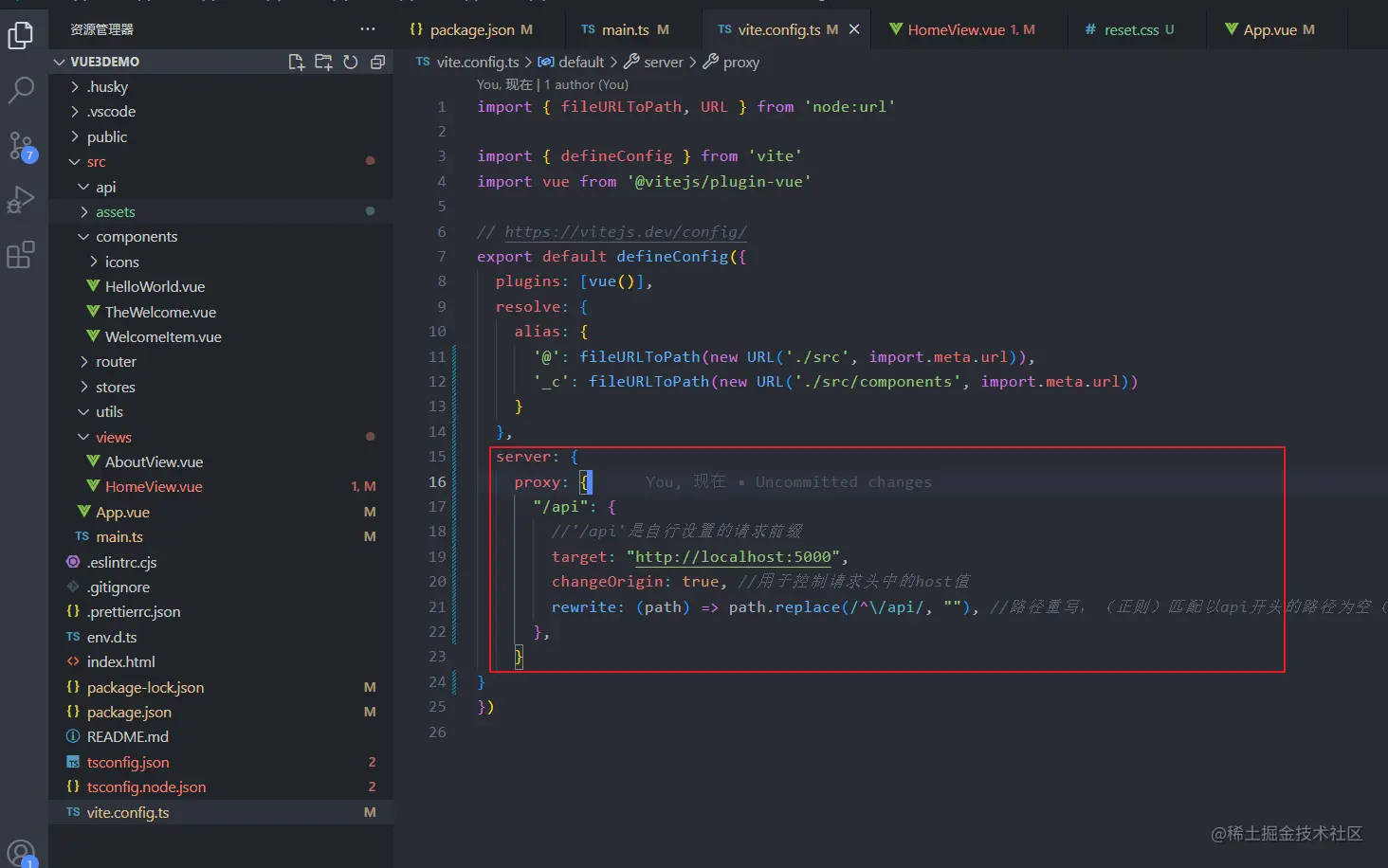The width and height of the screenshot is (1388, 868).
Task: Click the braces icon of package-lock.json
Action: click(x=73, y=687)
